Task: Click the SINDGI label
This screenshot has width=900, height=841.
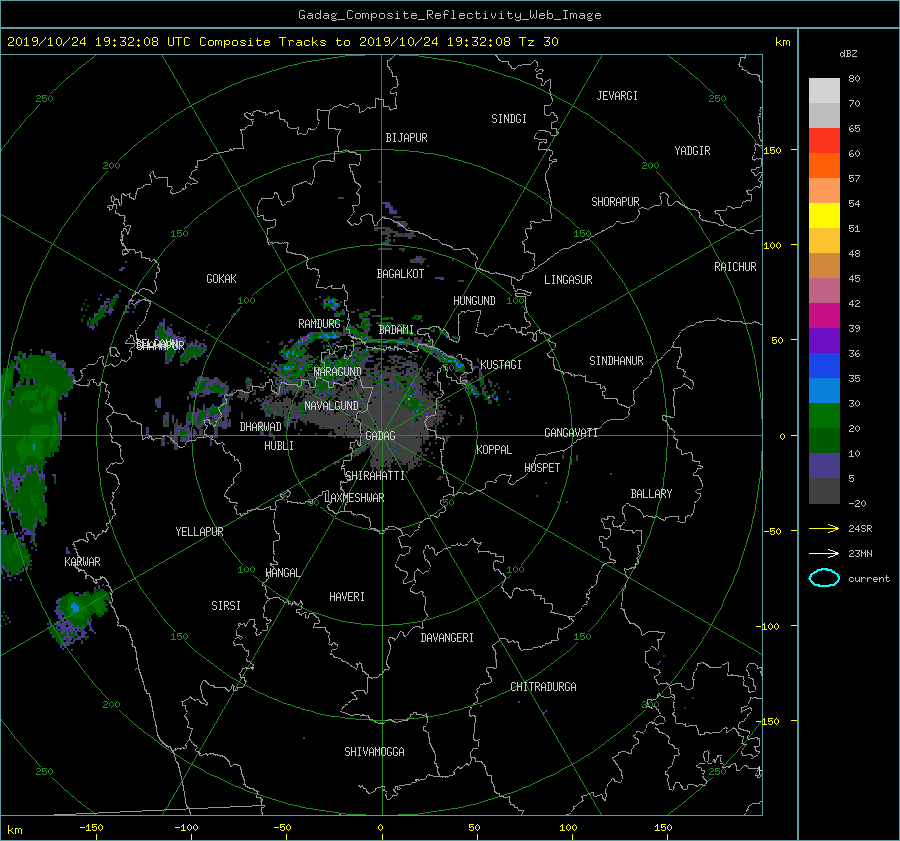Action: pyautogui.click(x=509, y=119)
